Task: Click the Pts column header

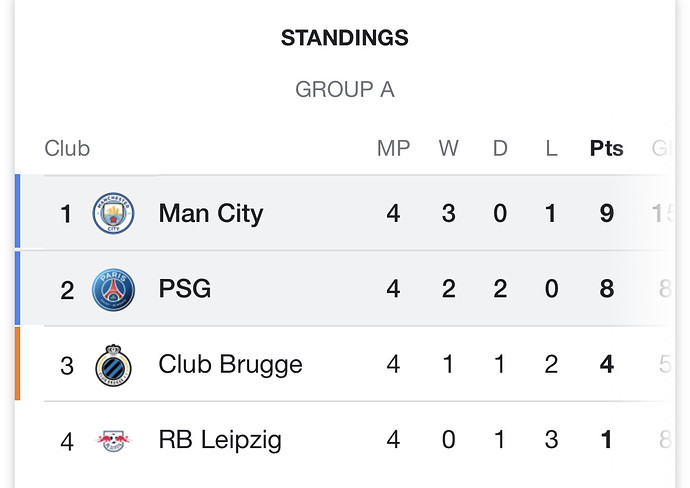Action: click(606, 148)
